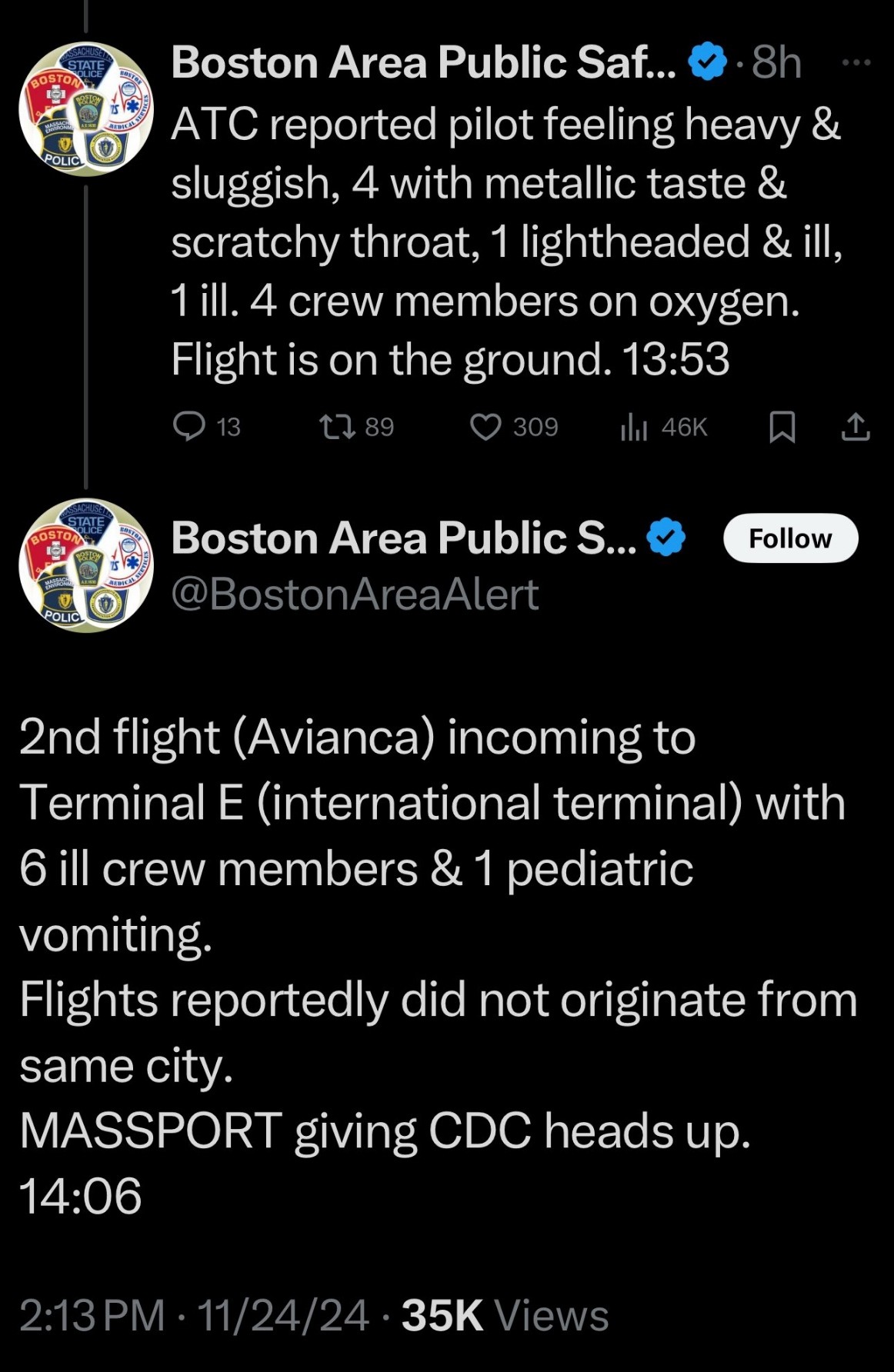The image size is (894, 1372).
Task: Open share icon on first tweet
Action: (855, 426)
